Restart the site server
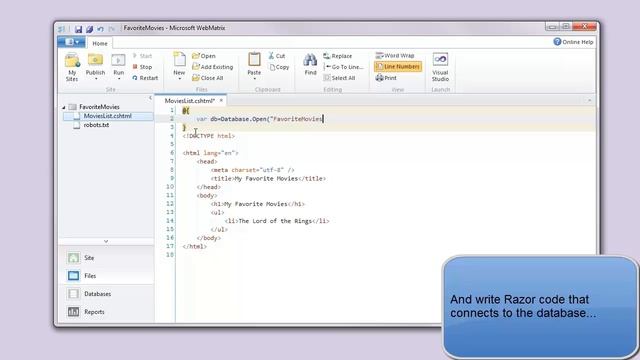Viewport: 640px width, 360px height. [x=145, y=78]
